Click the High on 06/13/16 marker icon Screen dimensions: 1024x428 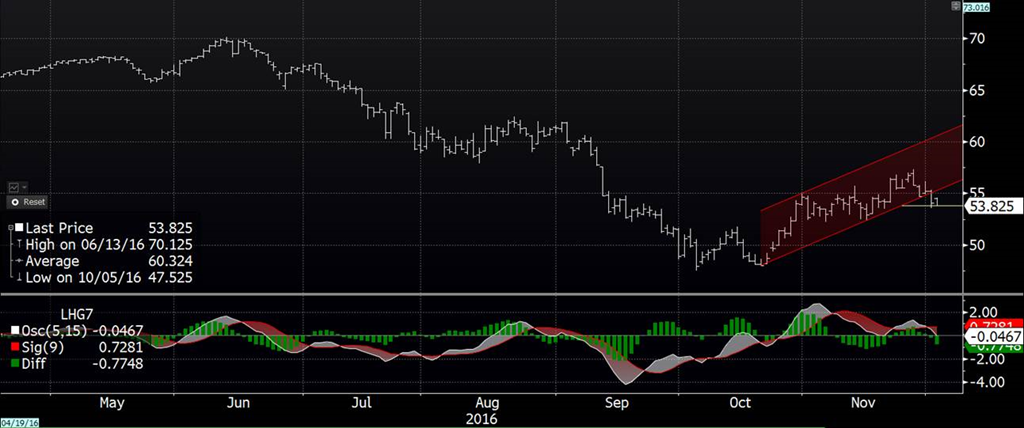tap(20, 244)
